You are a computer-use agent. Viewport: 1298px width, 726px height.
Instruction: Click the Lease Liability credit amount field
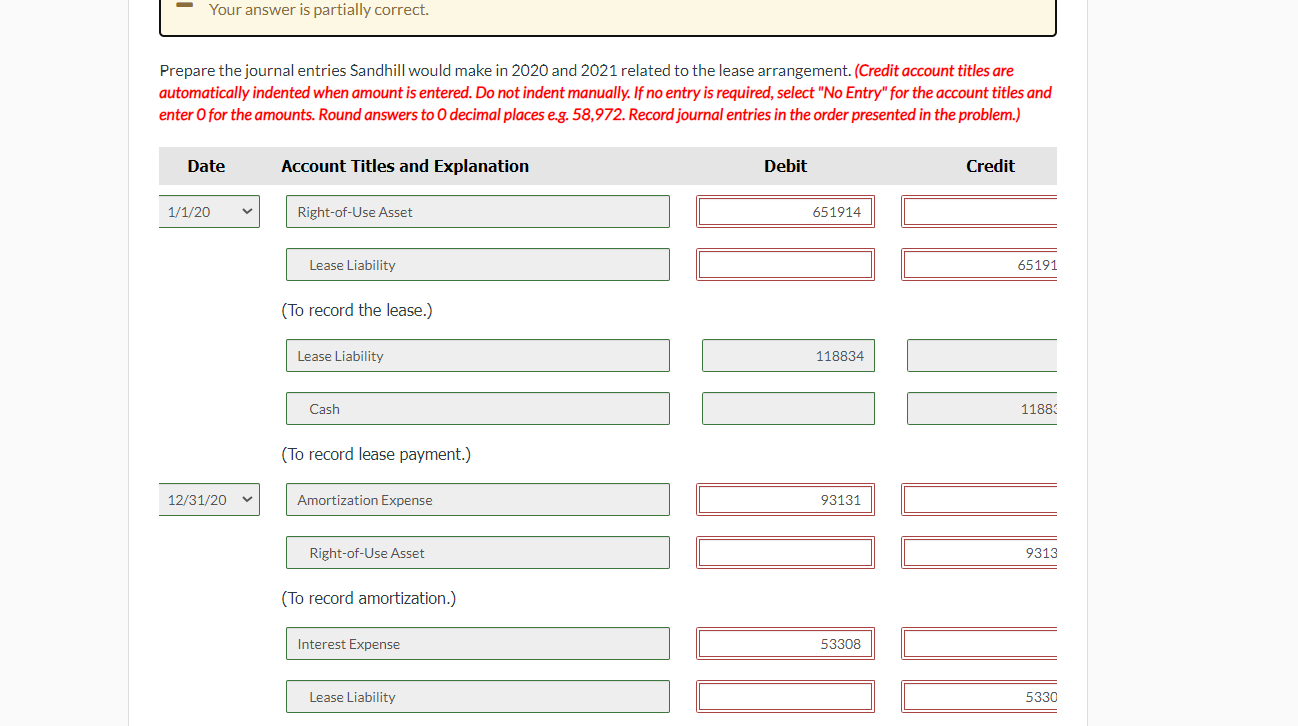(x=978, y=264)
